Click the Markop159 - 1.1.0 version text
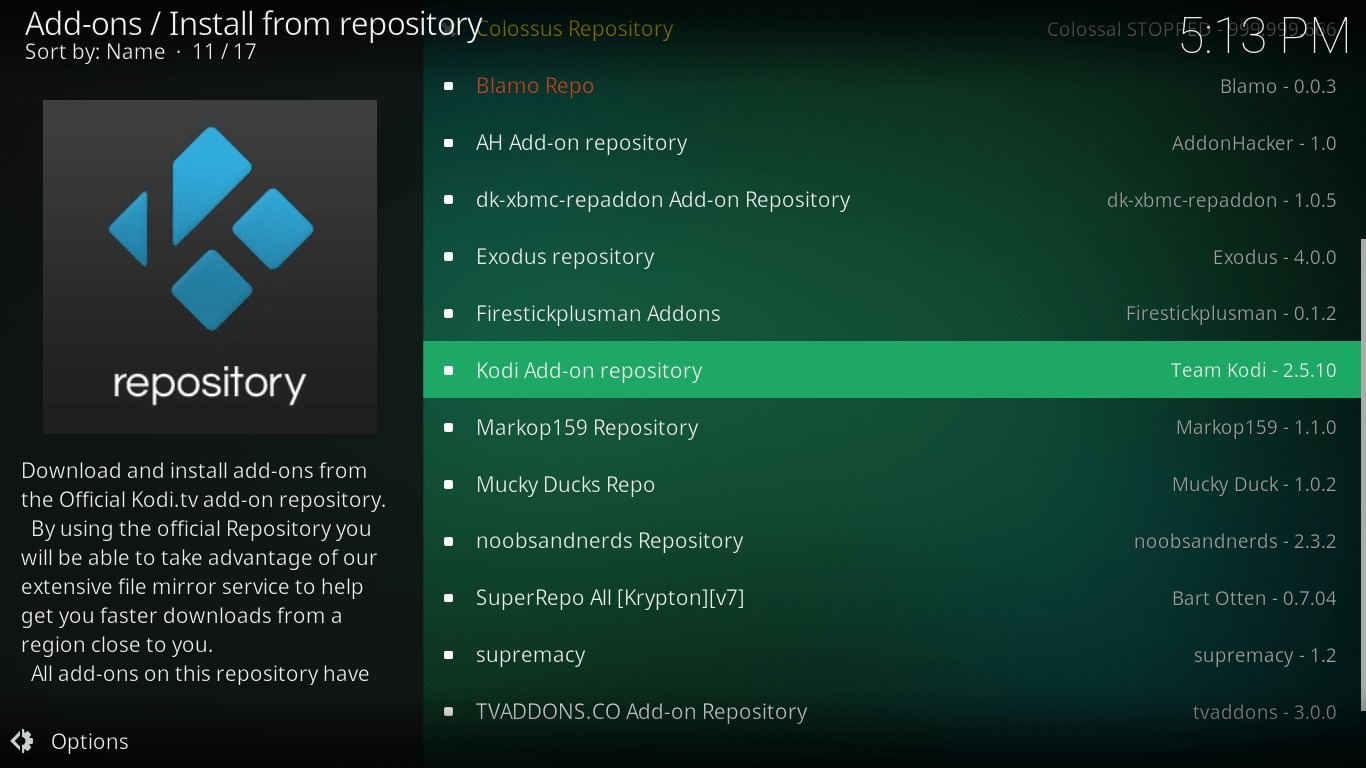The width and height of the screenshot is (1366, 768). coord(1256,428)
